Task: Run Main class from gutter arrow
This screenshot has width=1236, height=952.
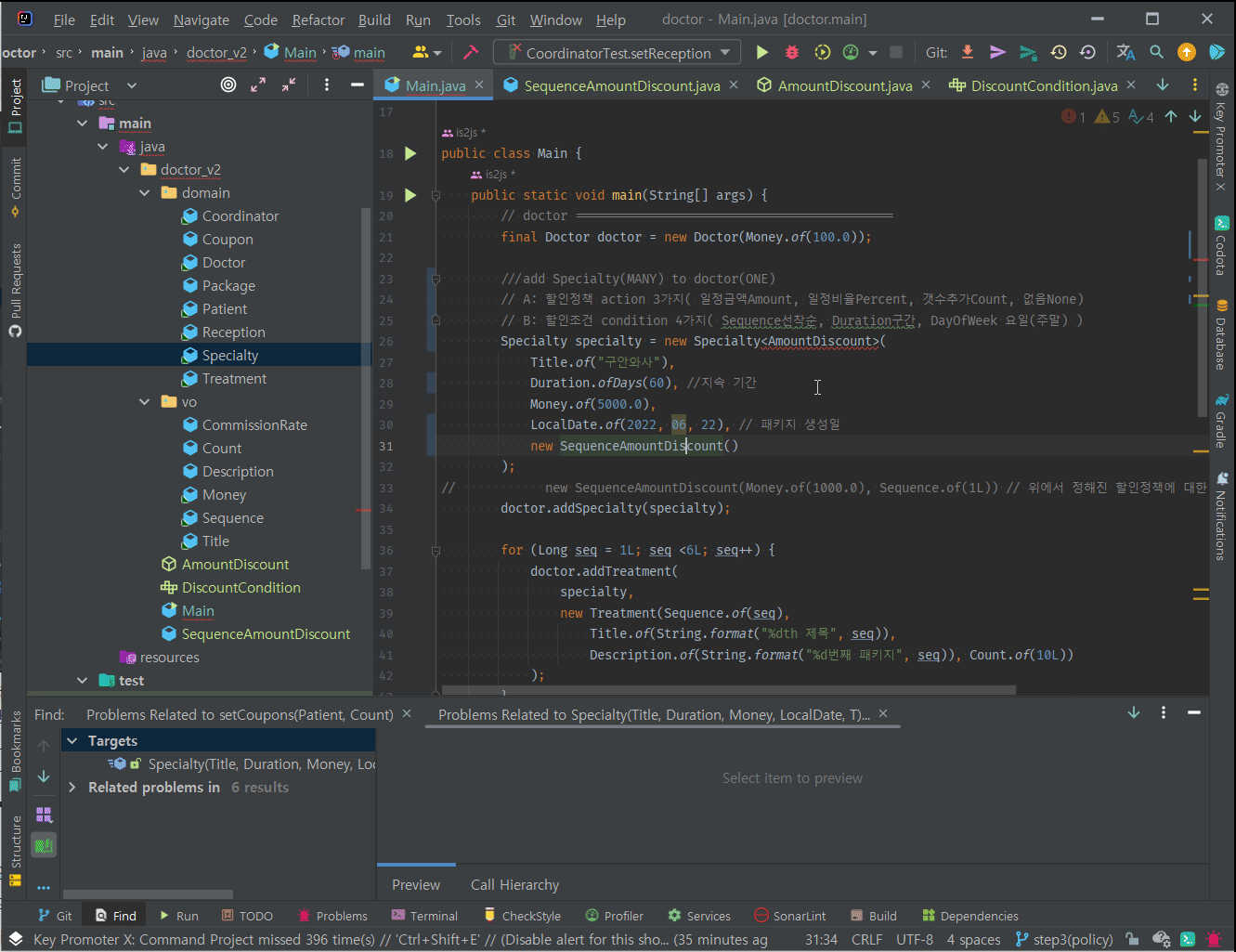Action: point(410,153)
